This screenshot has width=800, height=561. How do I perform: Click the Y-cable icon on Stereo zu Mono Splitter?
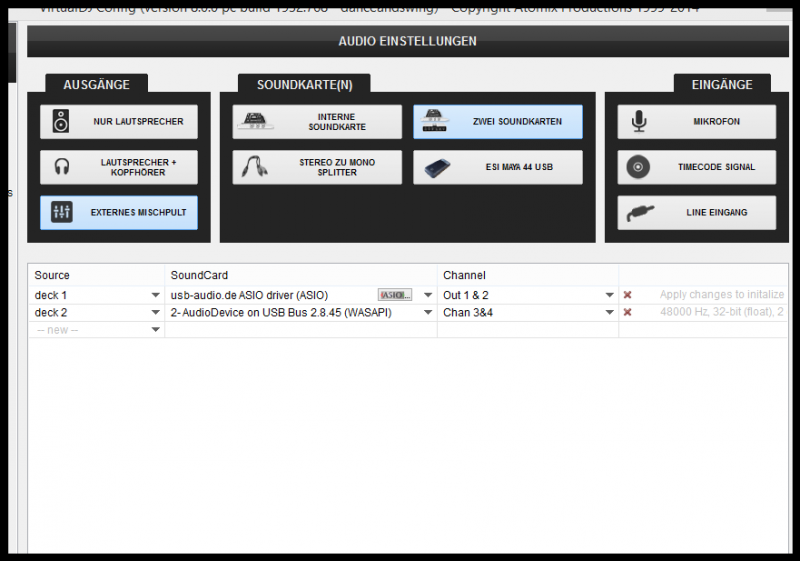click(255, 167)
